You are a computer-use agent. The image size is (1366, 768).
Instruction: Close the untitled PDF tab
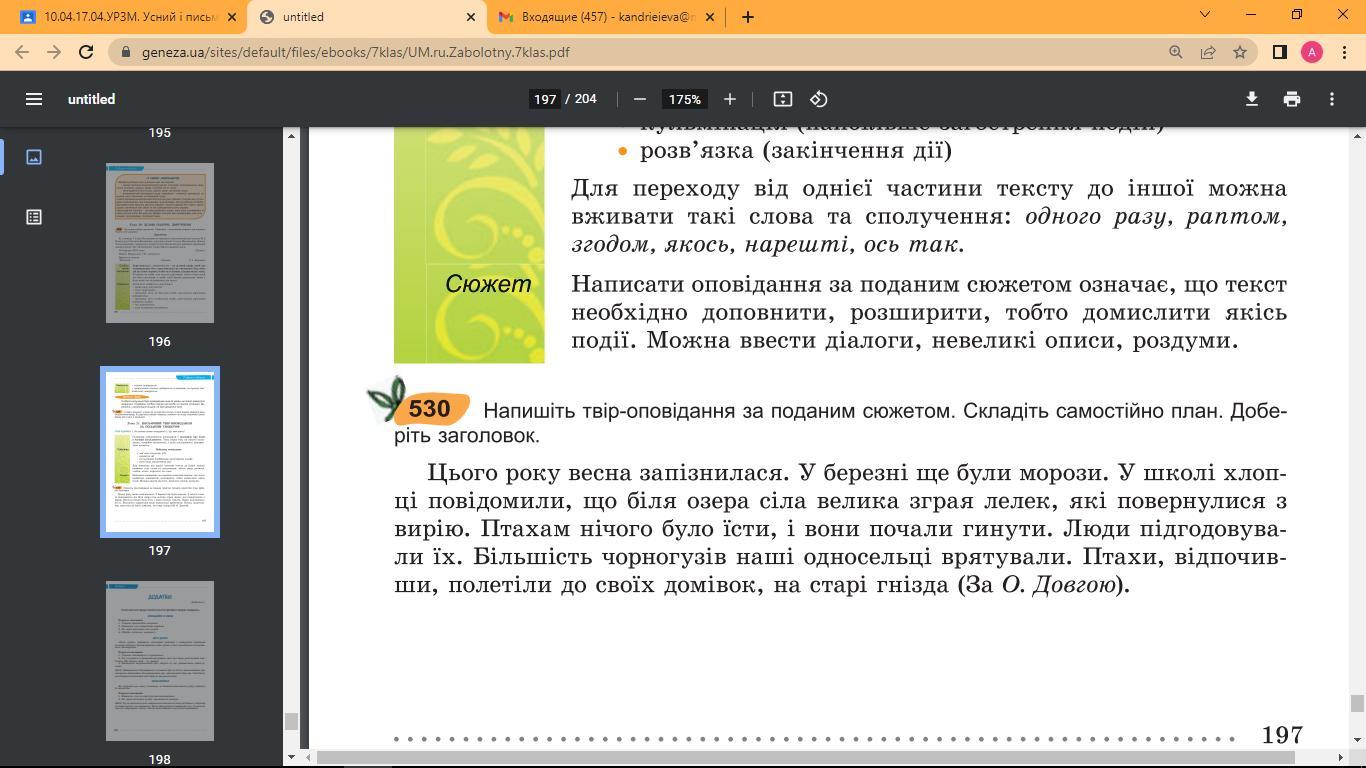pyautogui.click(x=472, y=17)
